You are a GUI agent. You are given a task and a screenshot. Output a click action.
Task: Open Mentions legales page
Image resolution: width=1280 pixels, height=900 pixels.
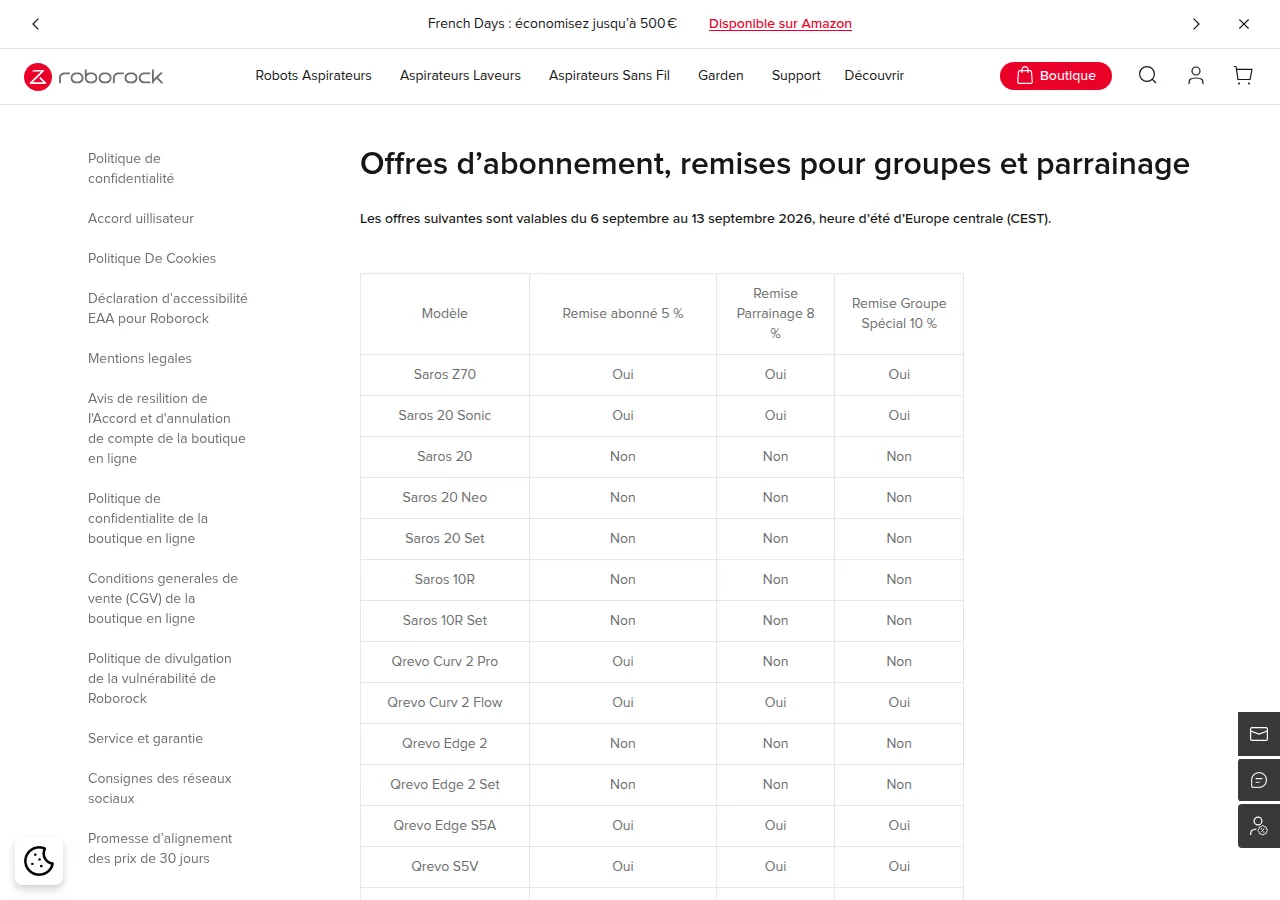coord(140,358)
